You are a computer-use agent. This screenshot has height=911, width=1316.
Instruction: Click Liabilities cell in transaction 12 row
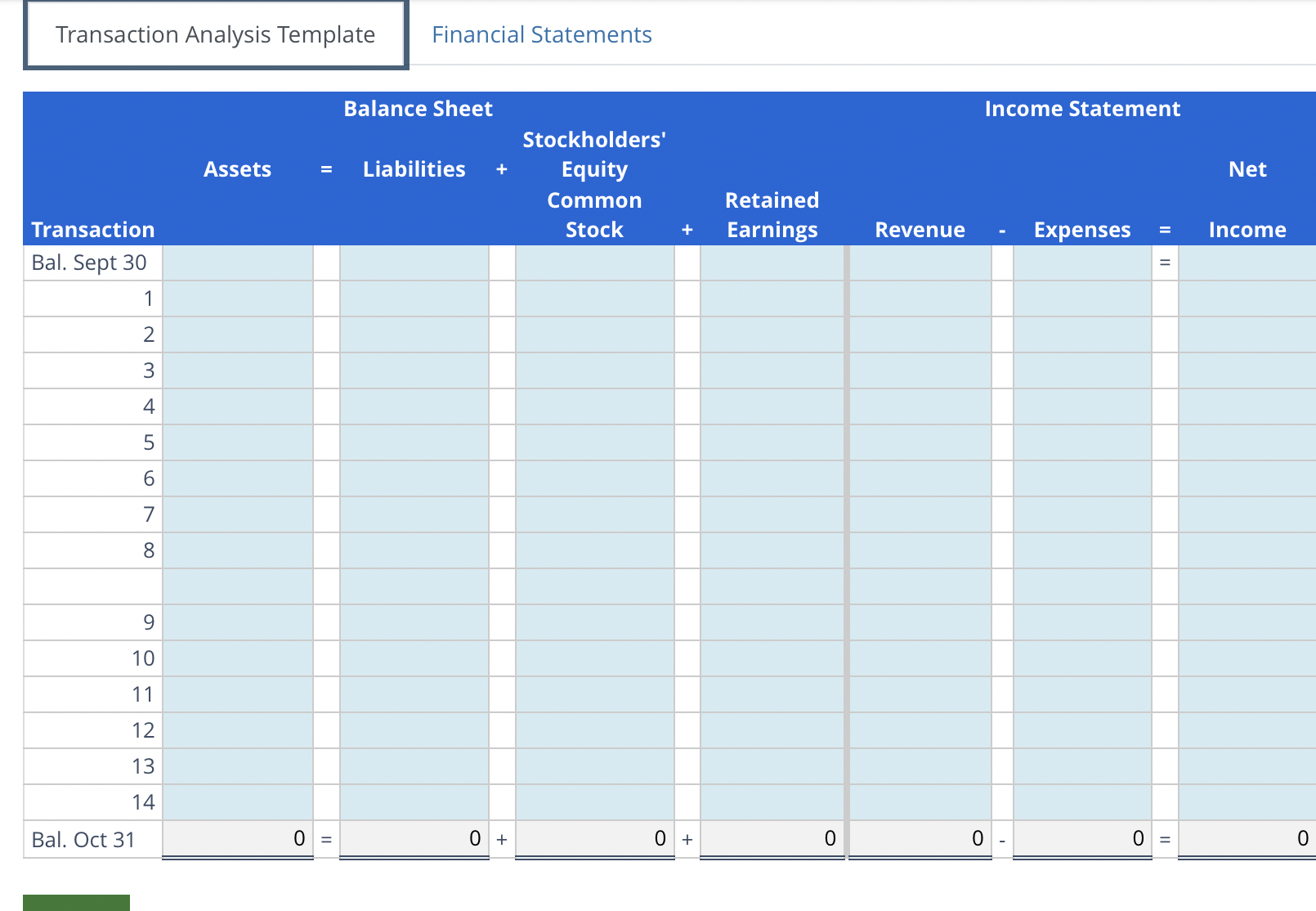pyautogui.click(x=414, y=730)
